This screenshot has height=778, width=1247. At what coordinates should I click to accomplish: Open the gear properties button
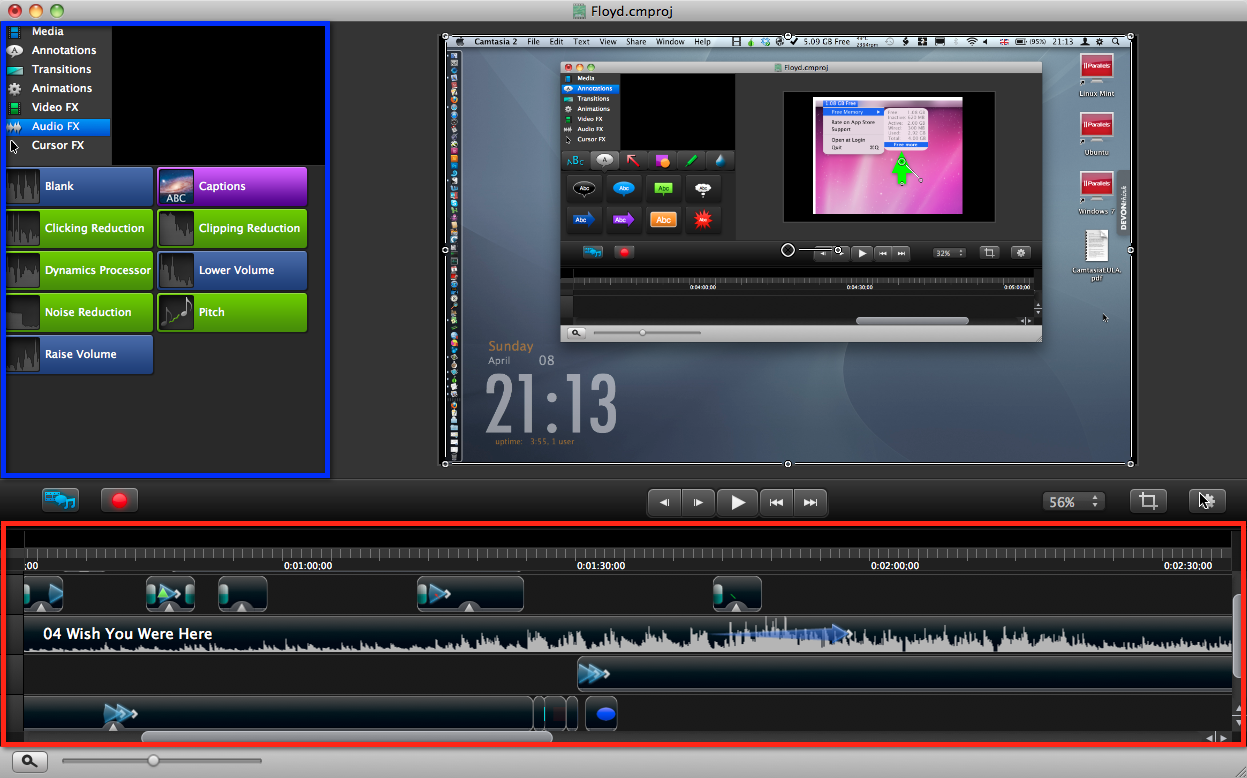click(1207, 501)
